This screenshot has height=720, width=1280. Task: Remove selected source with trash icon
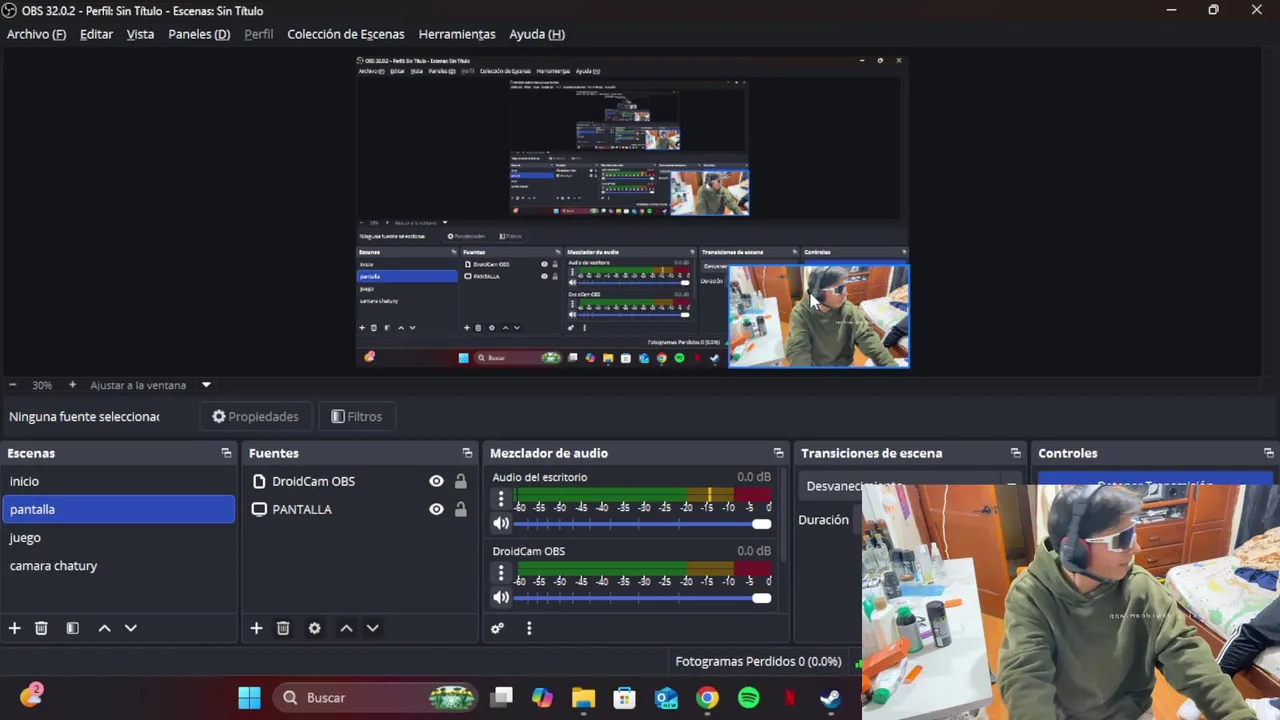click(x=283, y=628)
